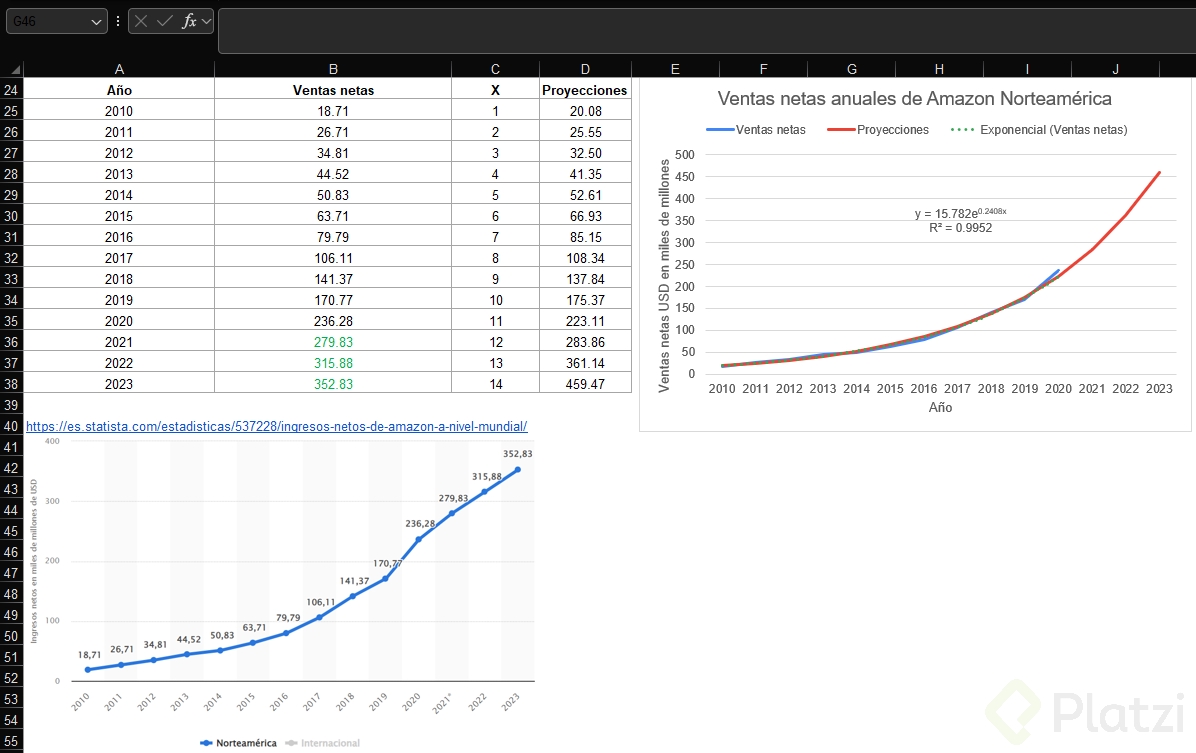Click the trendline equation label y = 15.782e
The image size is (1196, 753).
tap(960, 213)
